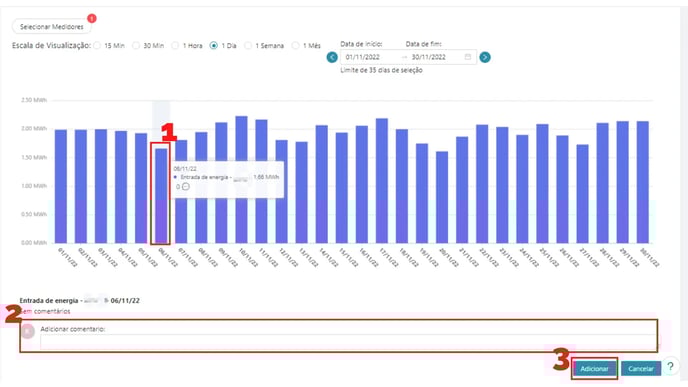Screen dimensions: 688x387
Task: Click the help question mark icon
Action: click(670, 366)
